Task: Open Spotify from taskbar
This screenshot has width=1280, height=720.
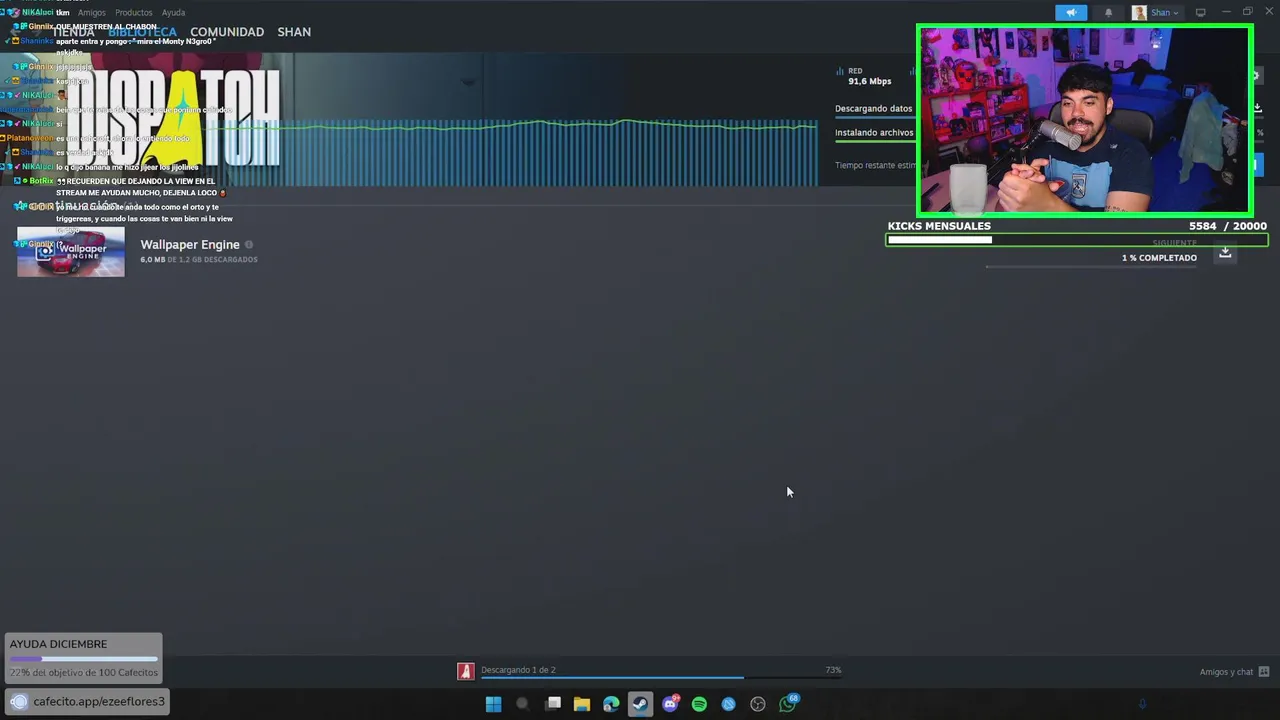Action: 699,704
